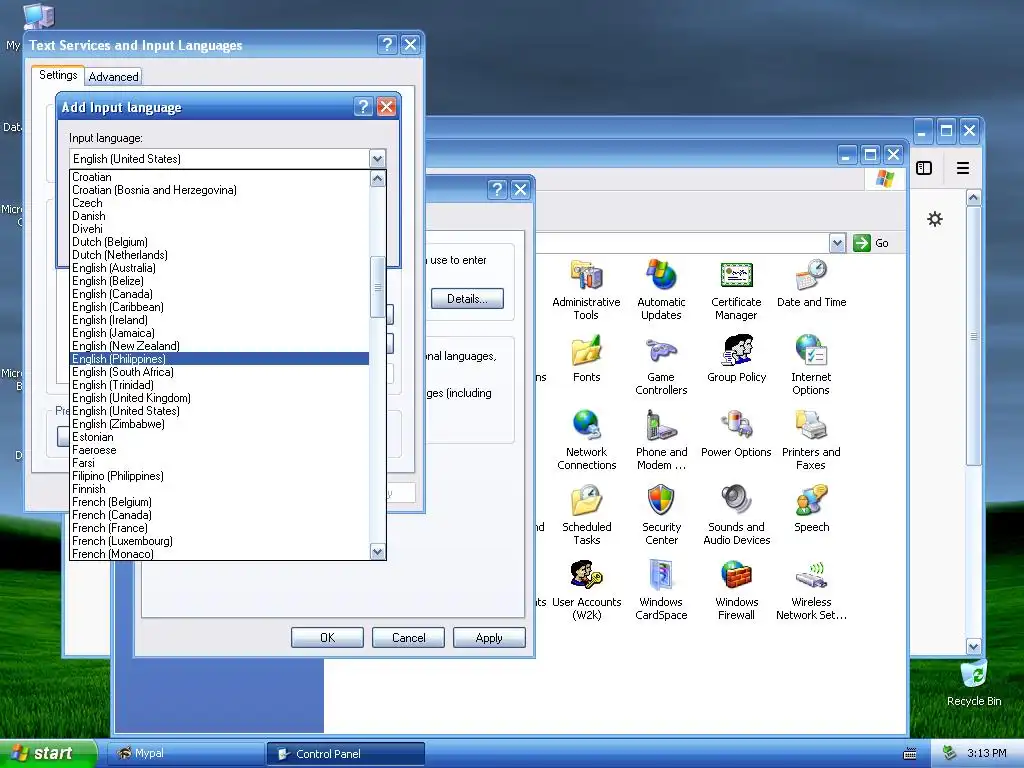Image resolution: width=1024 pixels, height=768 pixels.
Task: Open Network Connections icon
Action: 586,441
